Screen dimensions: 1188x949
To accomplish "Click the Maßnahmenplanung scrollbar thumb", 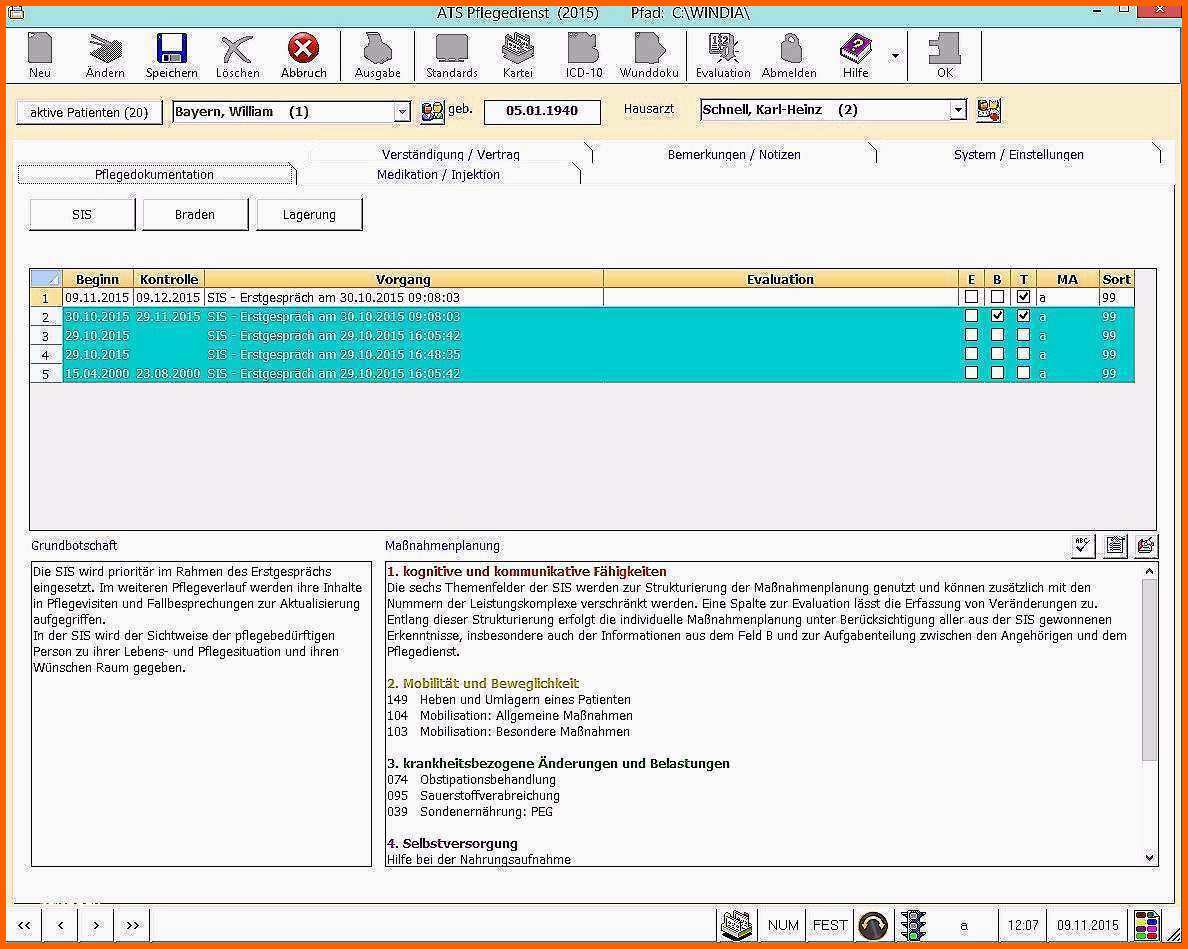I will [x=1149, y=670].
